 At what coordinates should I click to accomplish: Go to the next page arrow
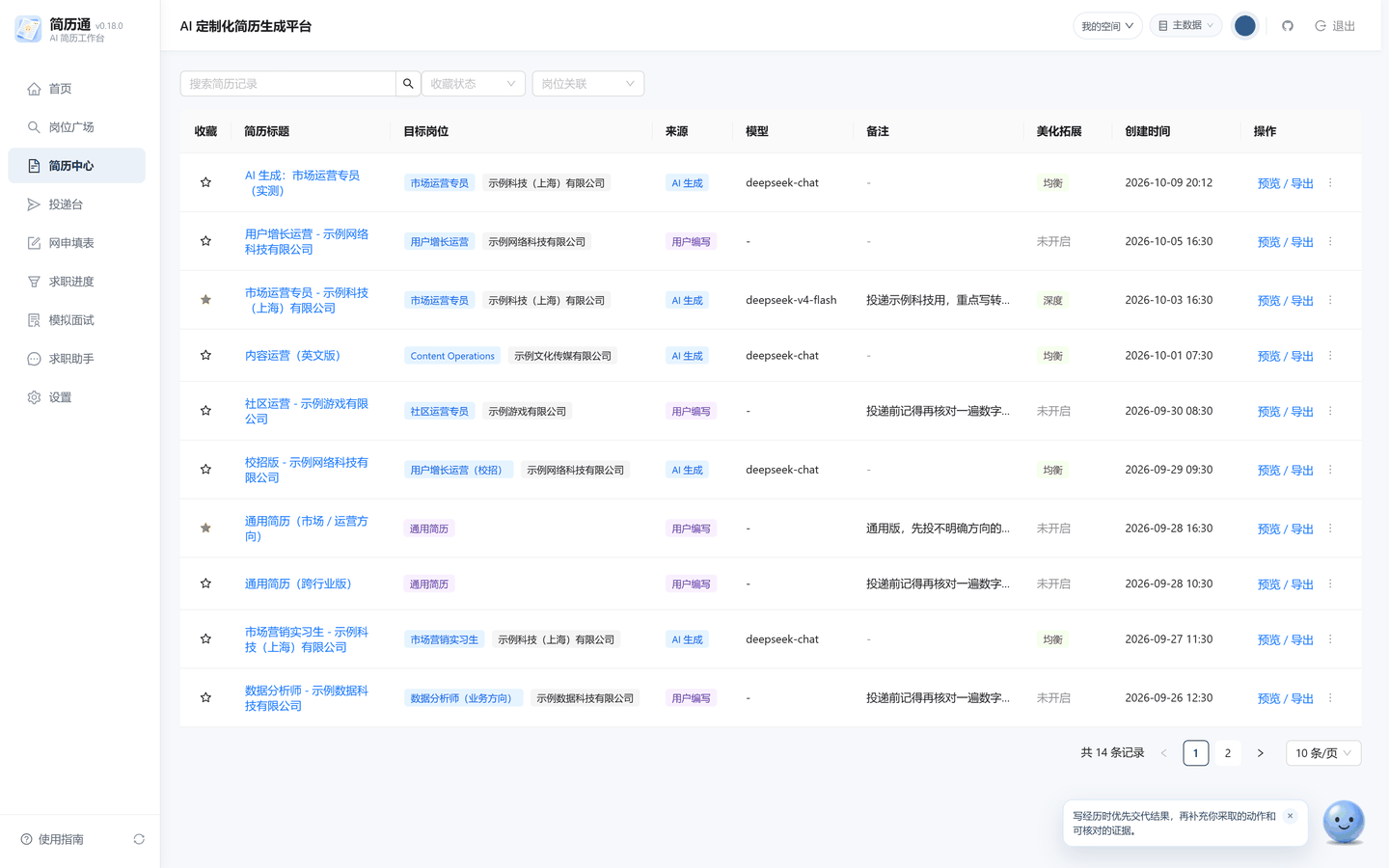click(1260, 753)
